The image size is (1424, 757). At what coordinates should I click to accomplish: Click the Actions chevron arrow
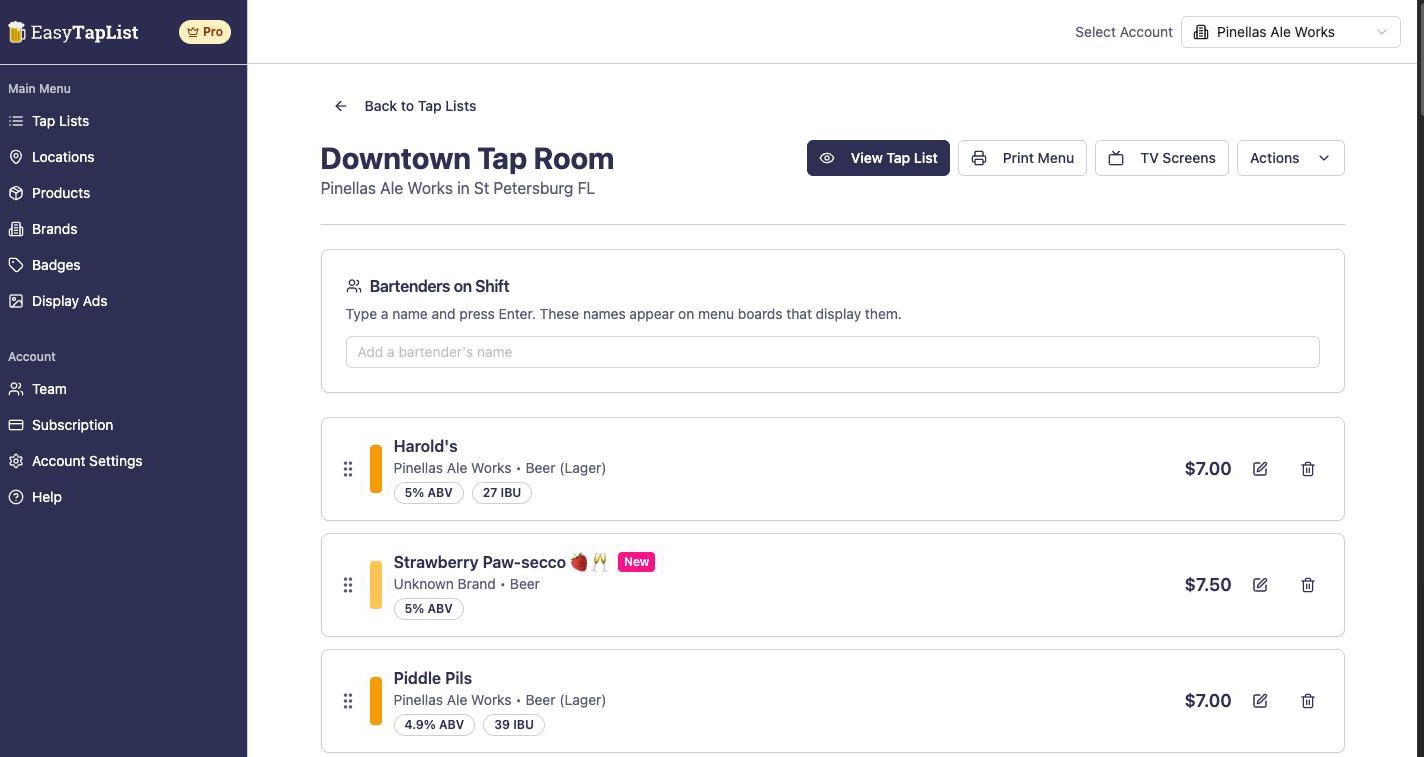pyautogui.click(x=1324, y=158)
